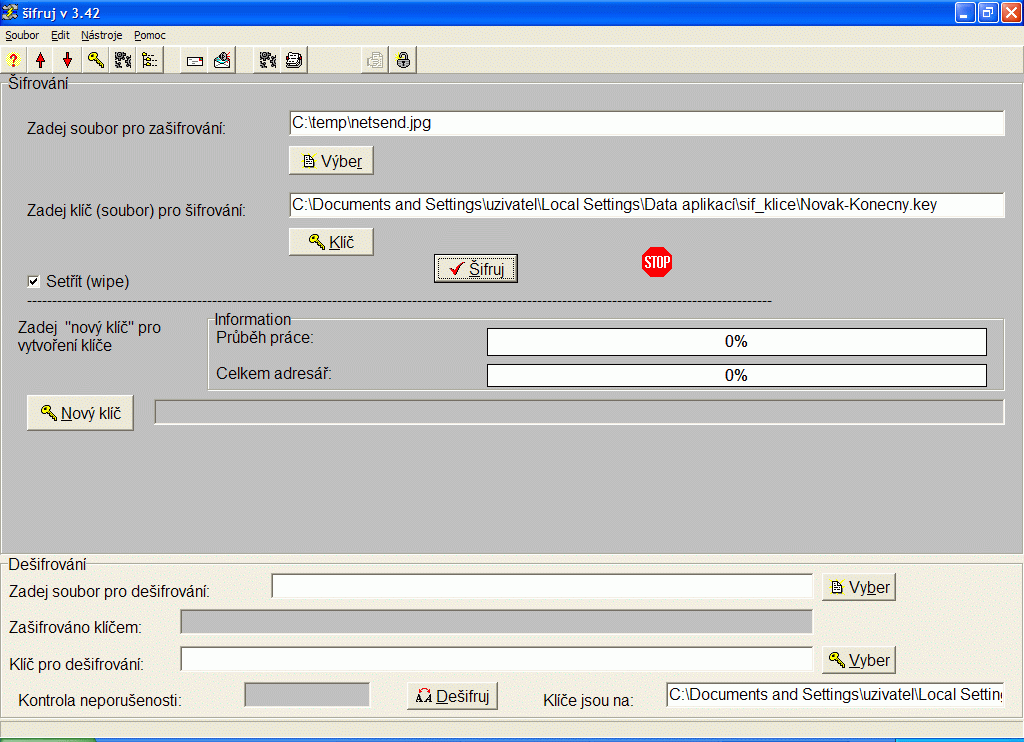Click the Kontrola neporušenosti grey field
The width and height of the screenshot is (1024, 742).
[x=307, y=695]
